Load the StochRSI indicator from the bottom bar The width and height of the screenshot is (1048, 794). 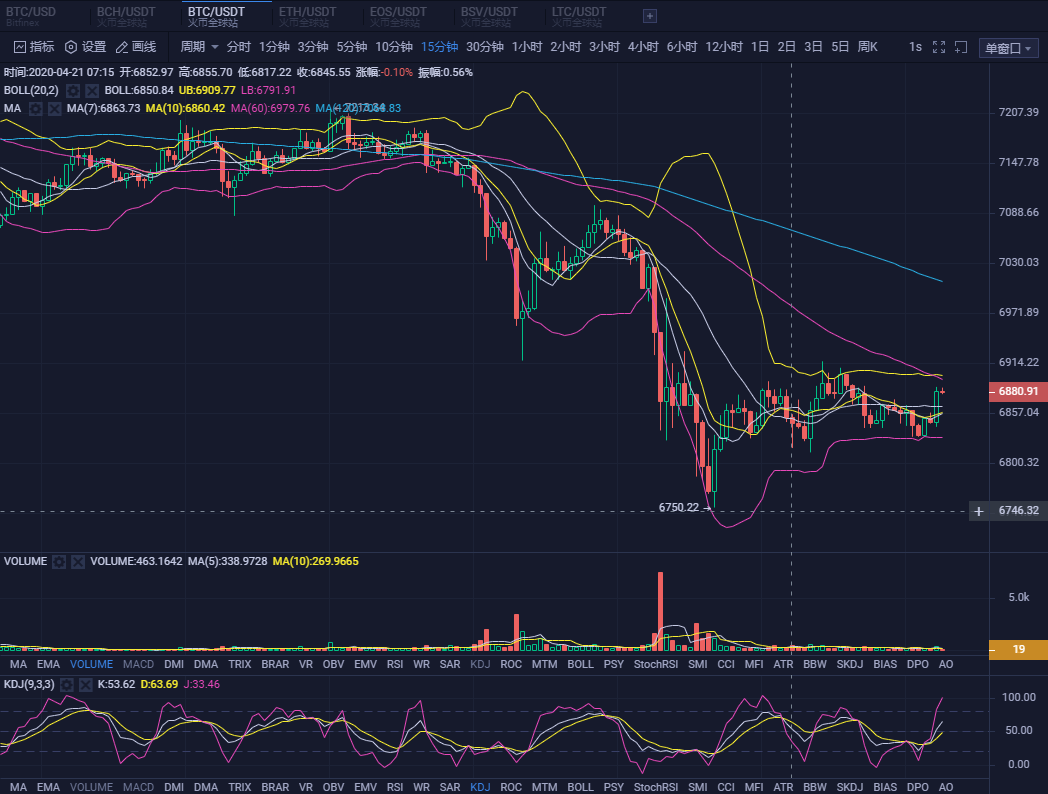[655, 663]
